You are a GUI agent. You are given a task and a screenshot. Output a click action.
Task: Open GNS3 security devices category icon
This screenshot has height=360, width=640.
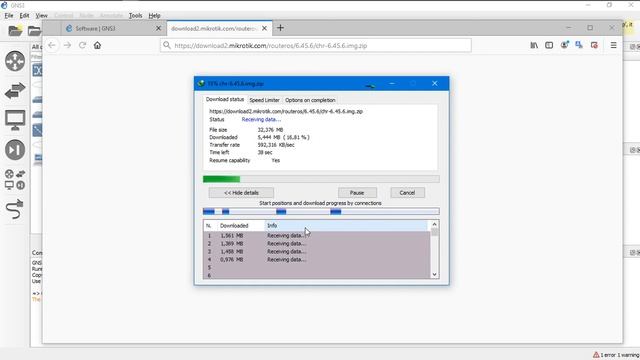tap(15, 150)
